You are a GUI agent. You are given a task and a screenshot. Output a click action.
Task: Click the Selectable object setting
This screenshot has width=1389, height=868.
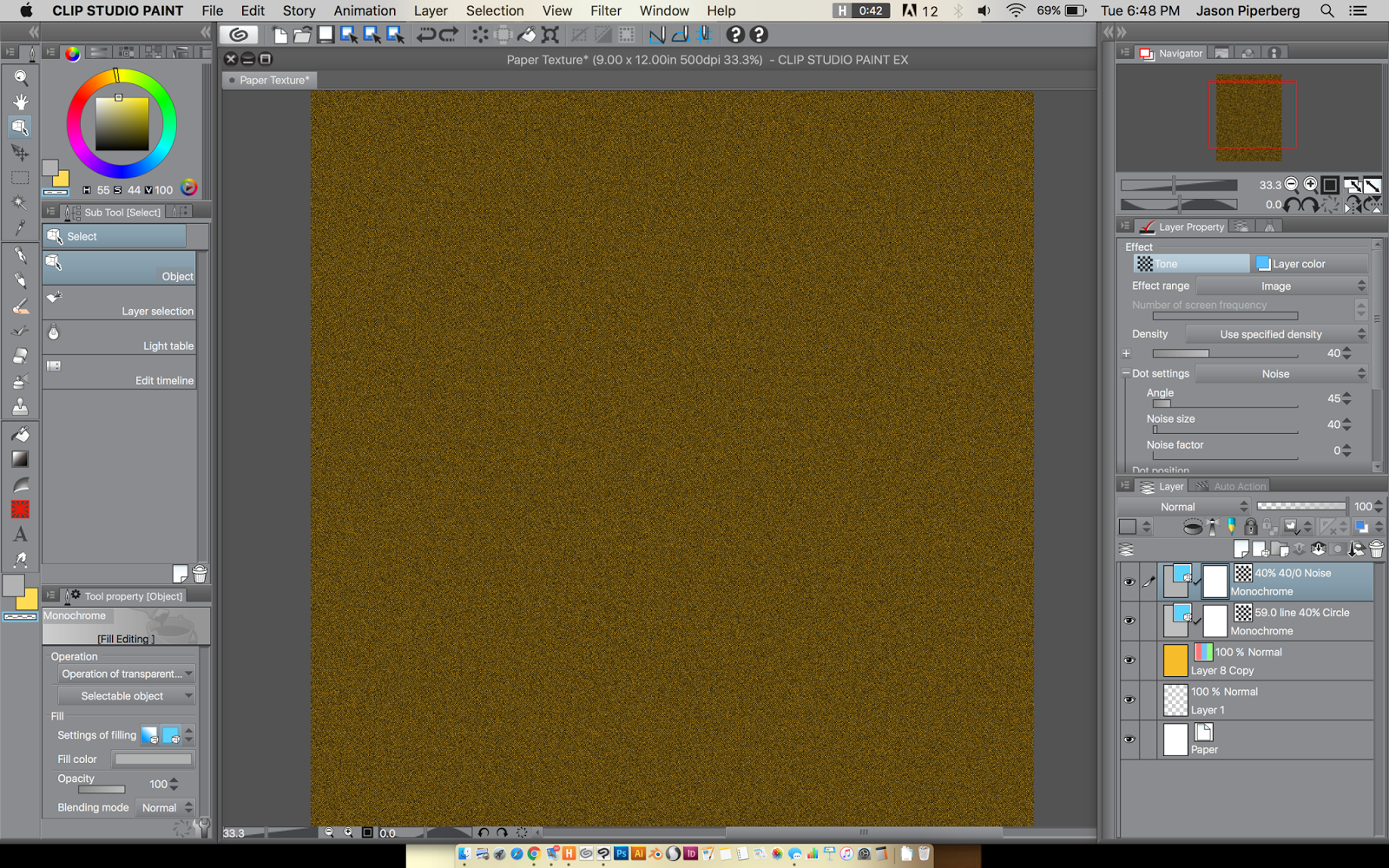point(125,695)
